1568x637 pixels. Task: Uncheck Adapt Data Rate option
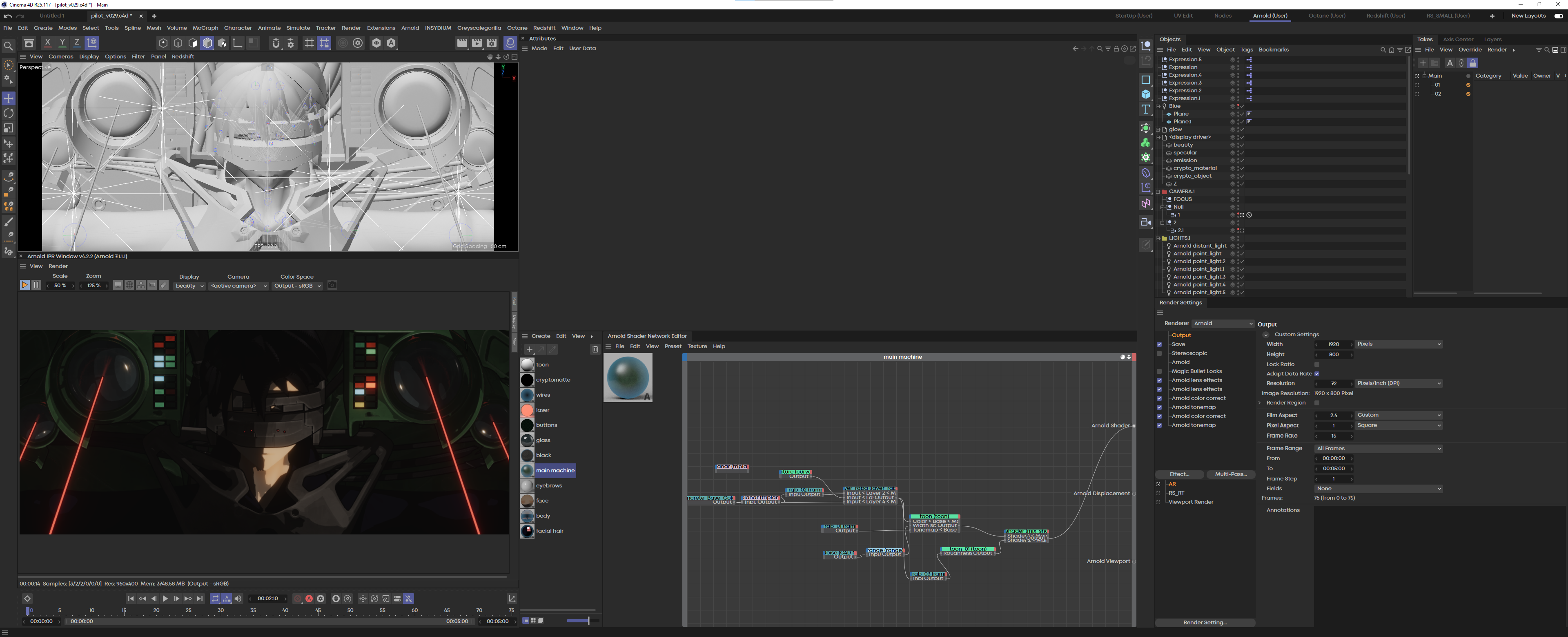pyautogui.click(x=1316, y=374)
